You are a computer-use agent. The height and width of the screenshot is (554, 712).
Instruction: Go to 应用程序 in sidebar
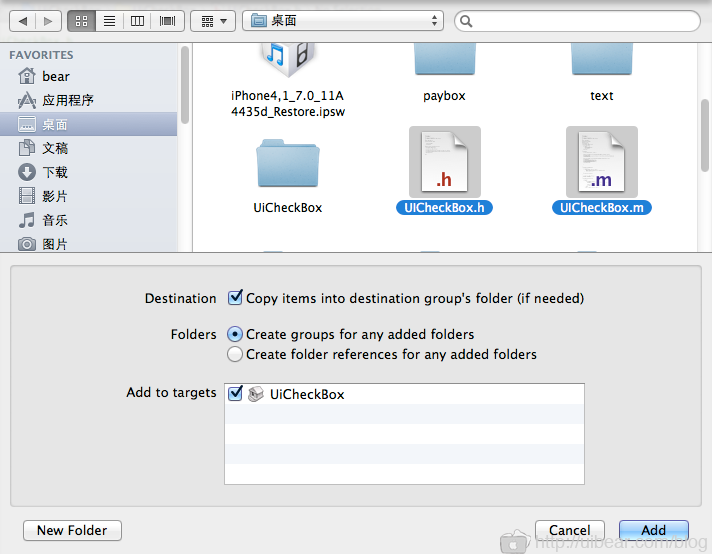[x=67, y=100]
